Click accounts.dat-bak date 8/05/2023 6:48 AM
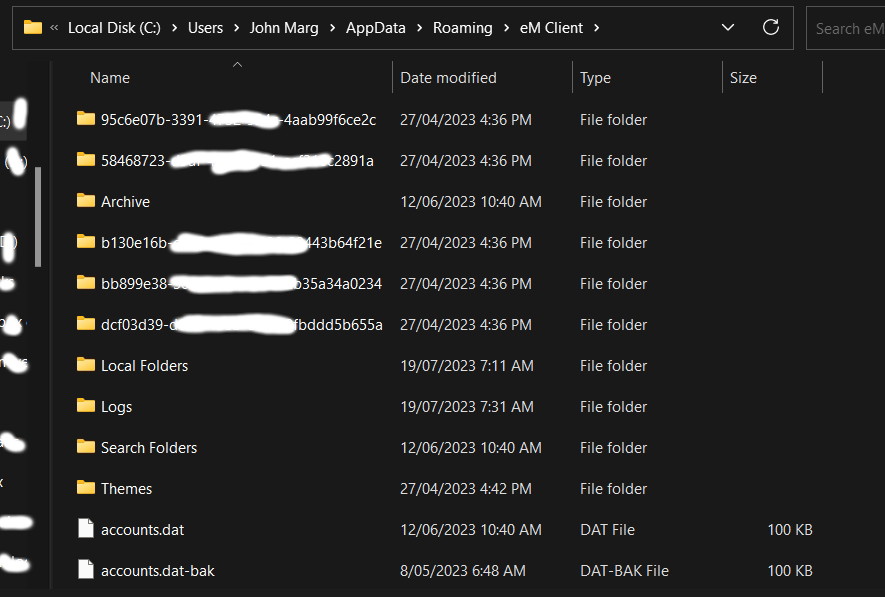This screenshot has width=885, height=597. coord(463,571)
